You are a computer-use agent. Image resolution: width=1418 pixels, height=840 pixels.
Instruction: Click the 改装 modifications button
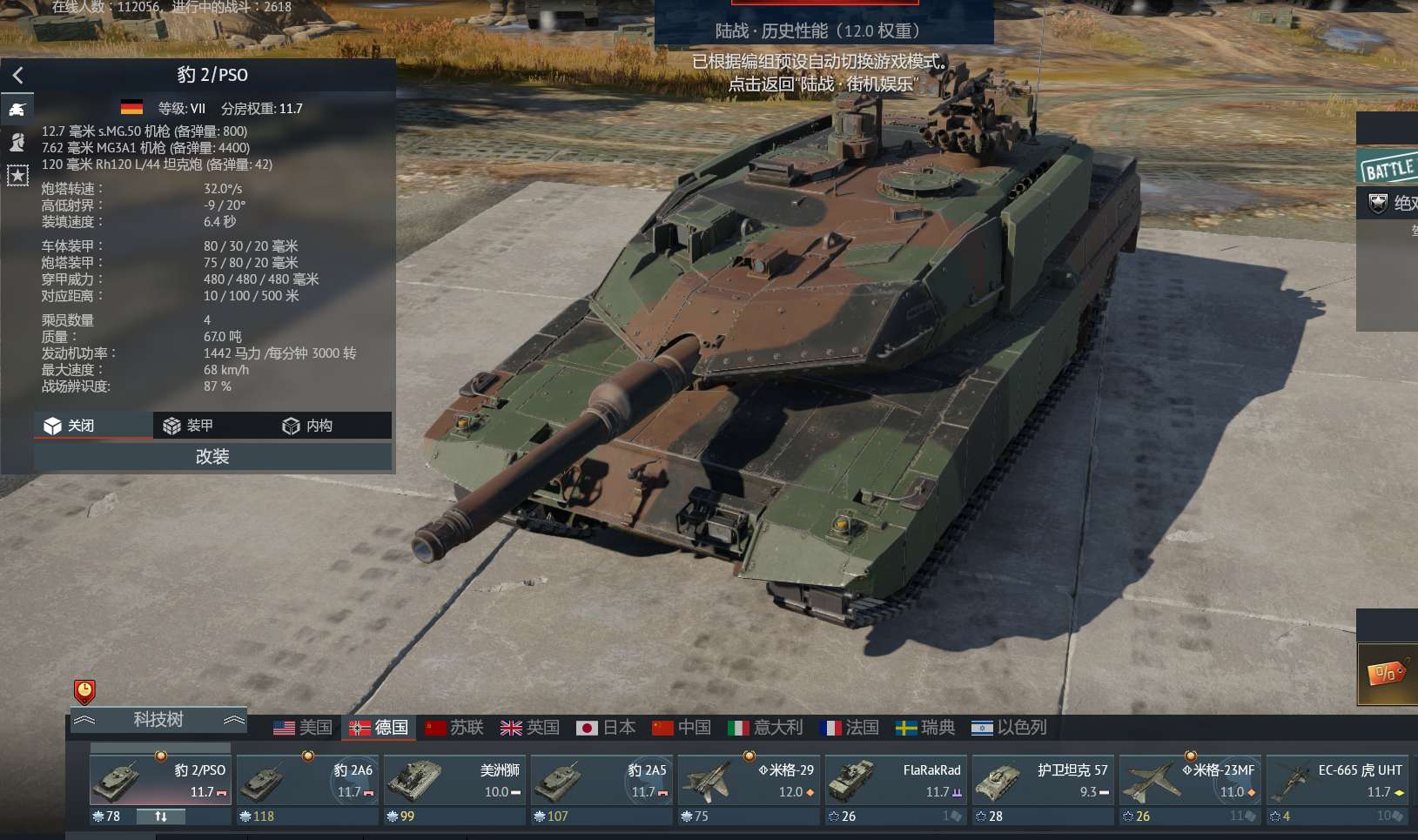click(212, 457)
